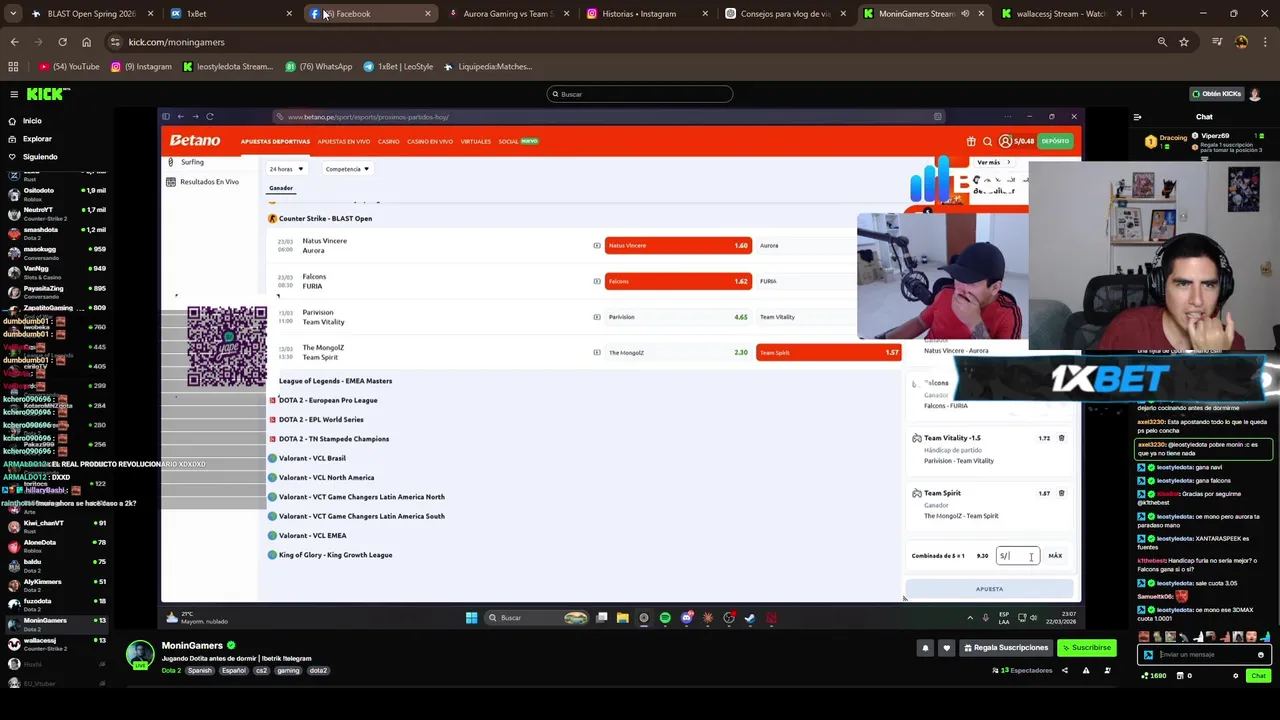The height and width of the screenshot is (720, 1280).
Task: Select FURIA odds button
Action: coord(805,282)
